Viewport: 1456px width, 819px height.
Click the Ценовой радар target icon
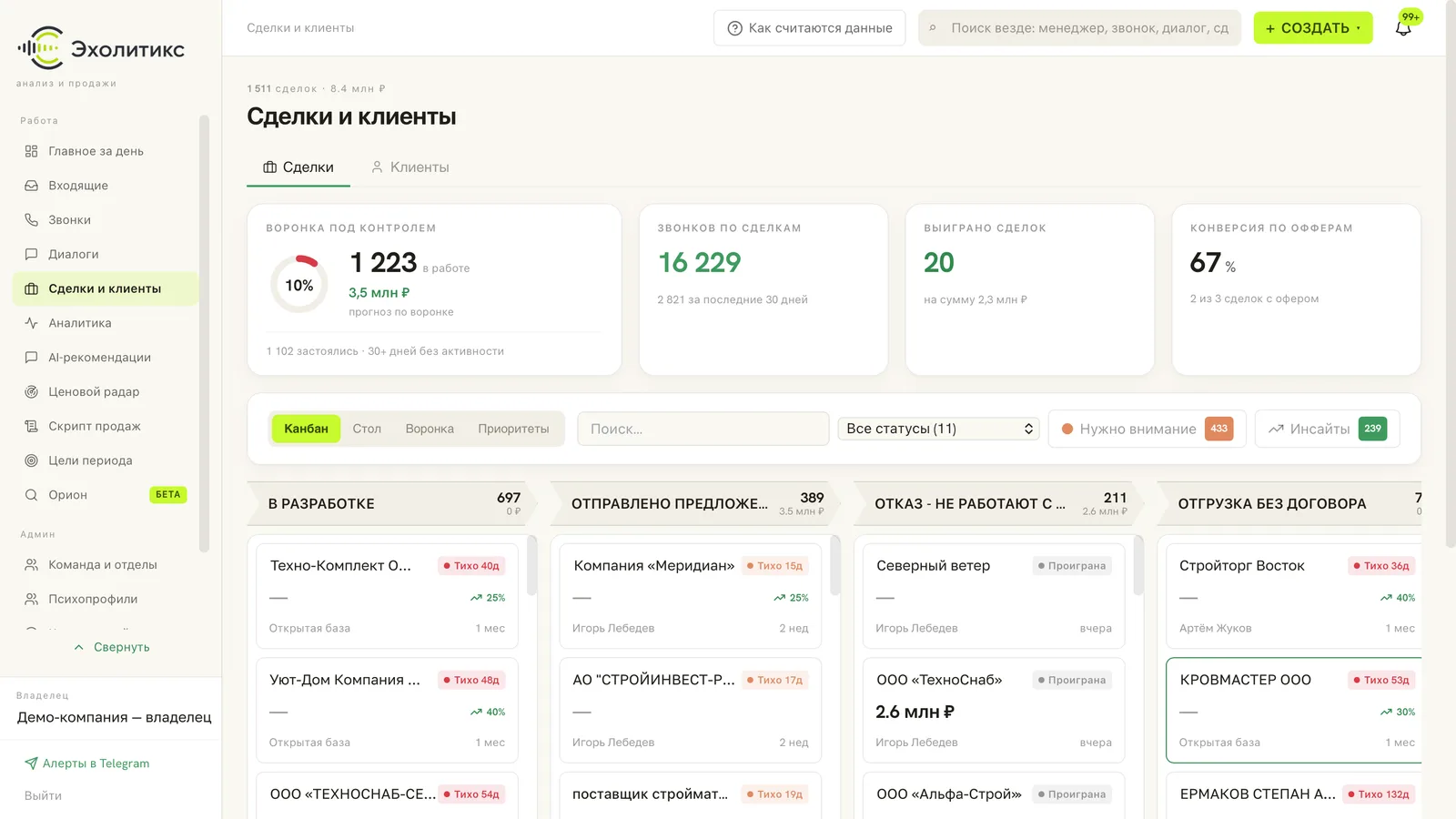tap(31, 392)
